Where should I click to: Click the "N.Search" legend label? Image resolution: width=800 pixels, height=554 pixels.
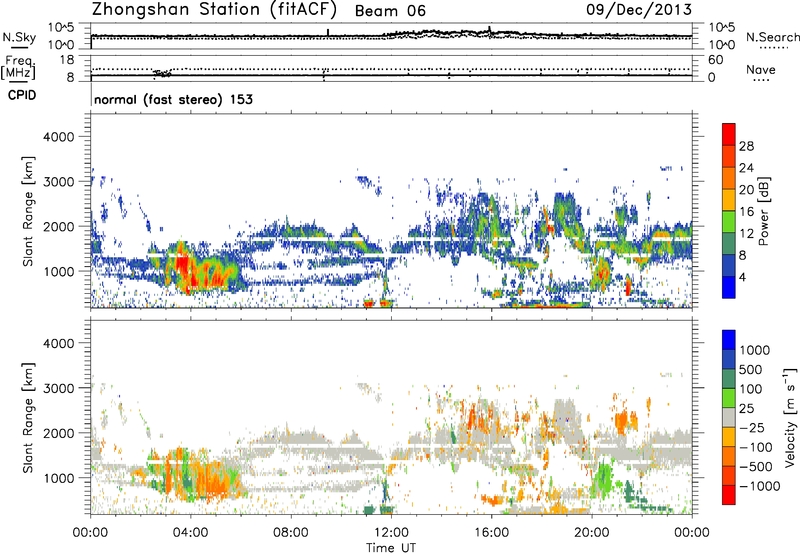click(x=772, y=37)
